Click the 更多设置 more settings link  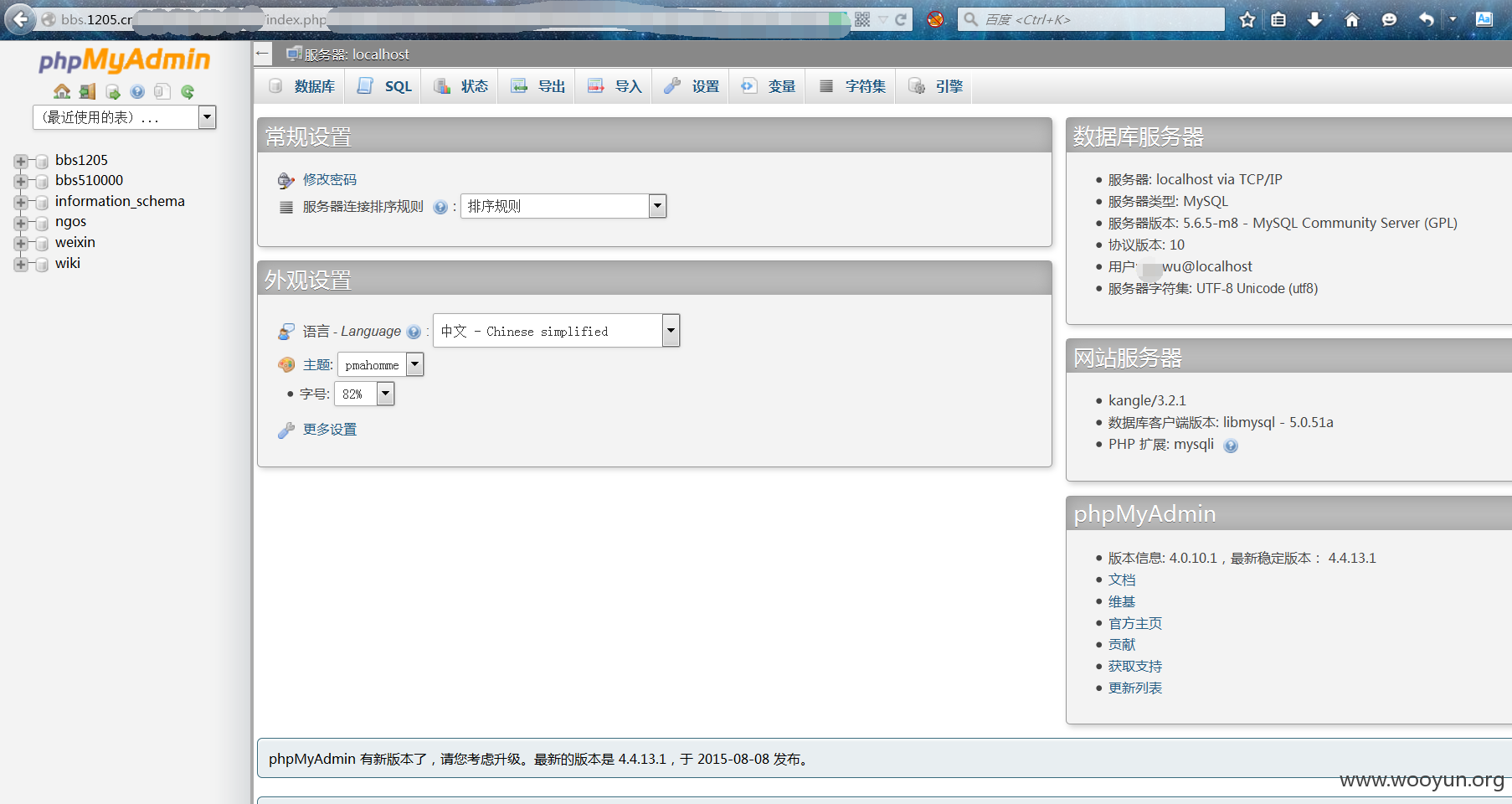click(330, 429)
